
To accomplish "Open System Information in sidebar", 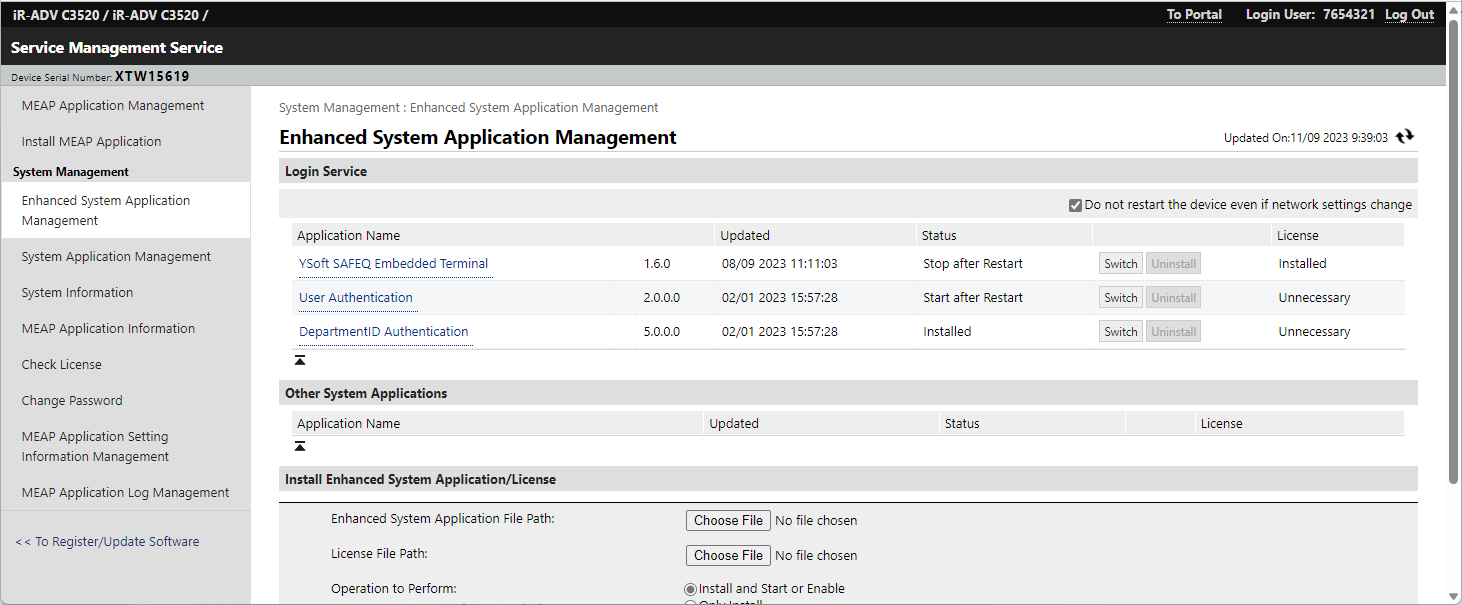I will [x=77, y=293].
